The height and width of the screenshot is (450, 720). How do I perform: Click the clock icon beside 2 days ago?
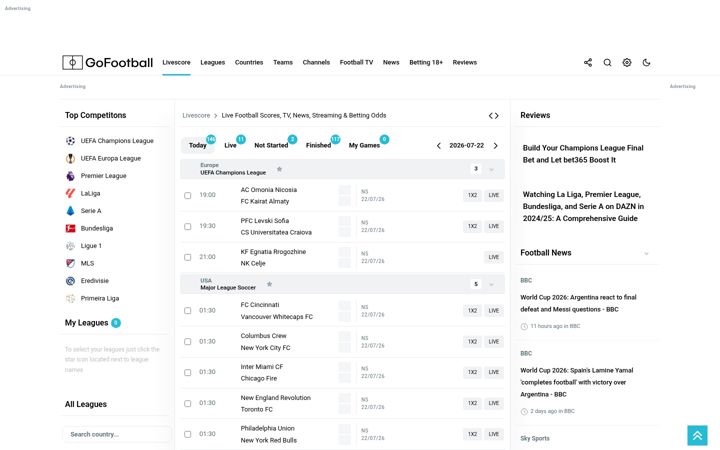tap(524, 411)
